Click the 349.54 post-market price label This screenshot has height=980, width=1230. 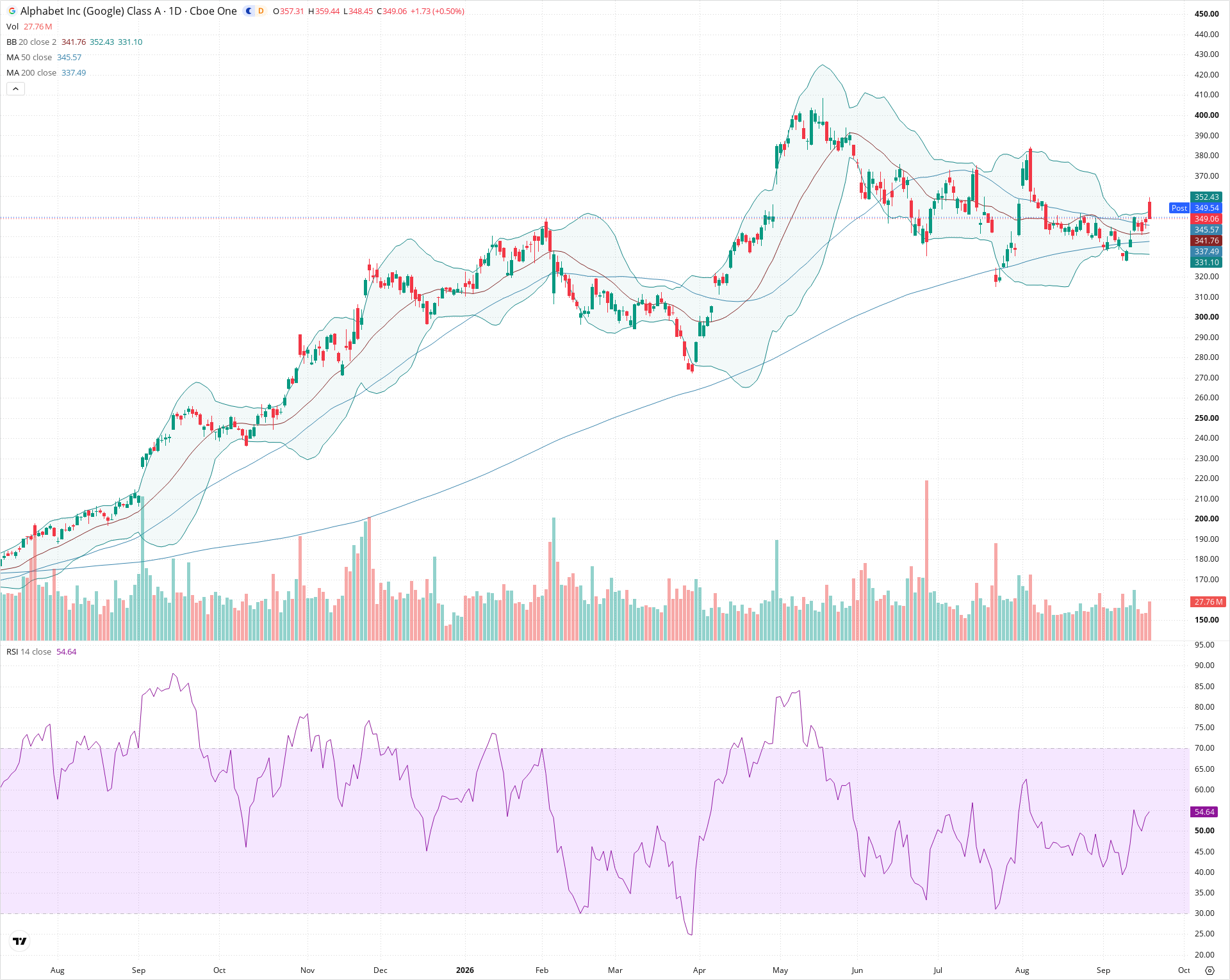[x=1207, y=208]
